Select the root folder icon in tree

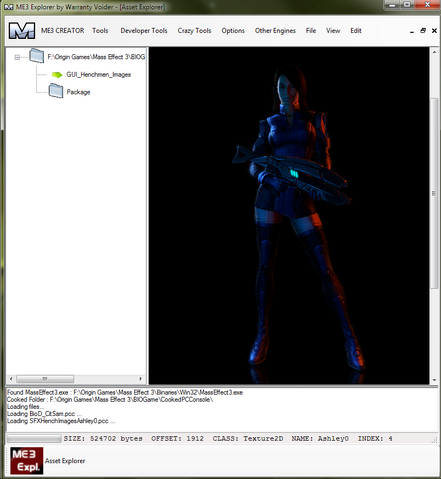click(37, 56)
